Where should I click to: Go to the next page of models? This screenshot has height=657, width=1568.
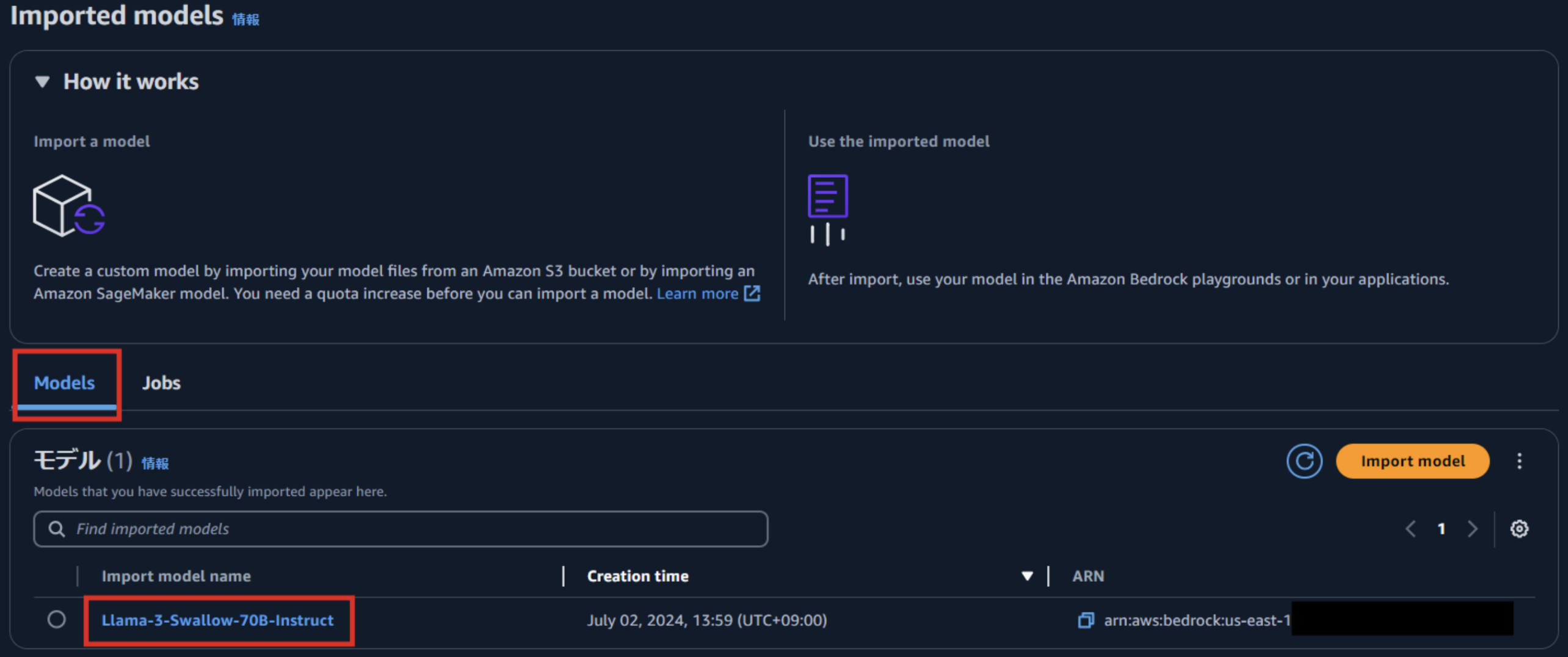click(x=1473, y=529)
